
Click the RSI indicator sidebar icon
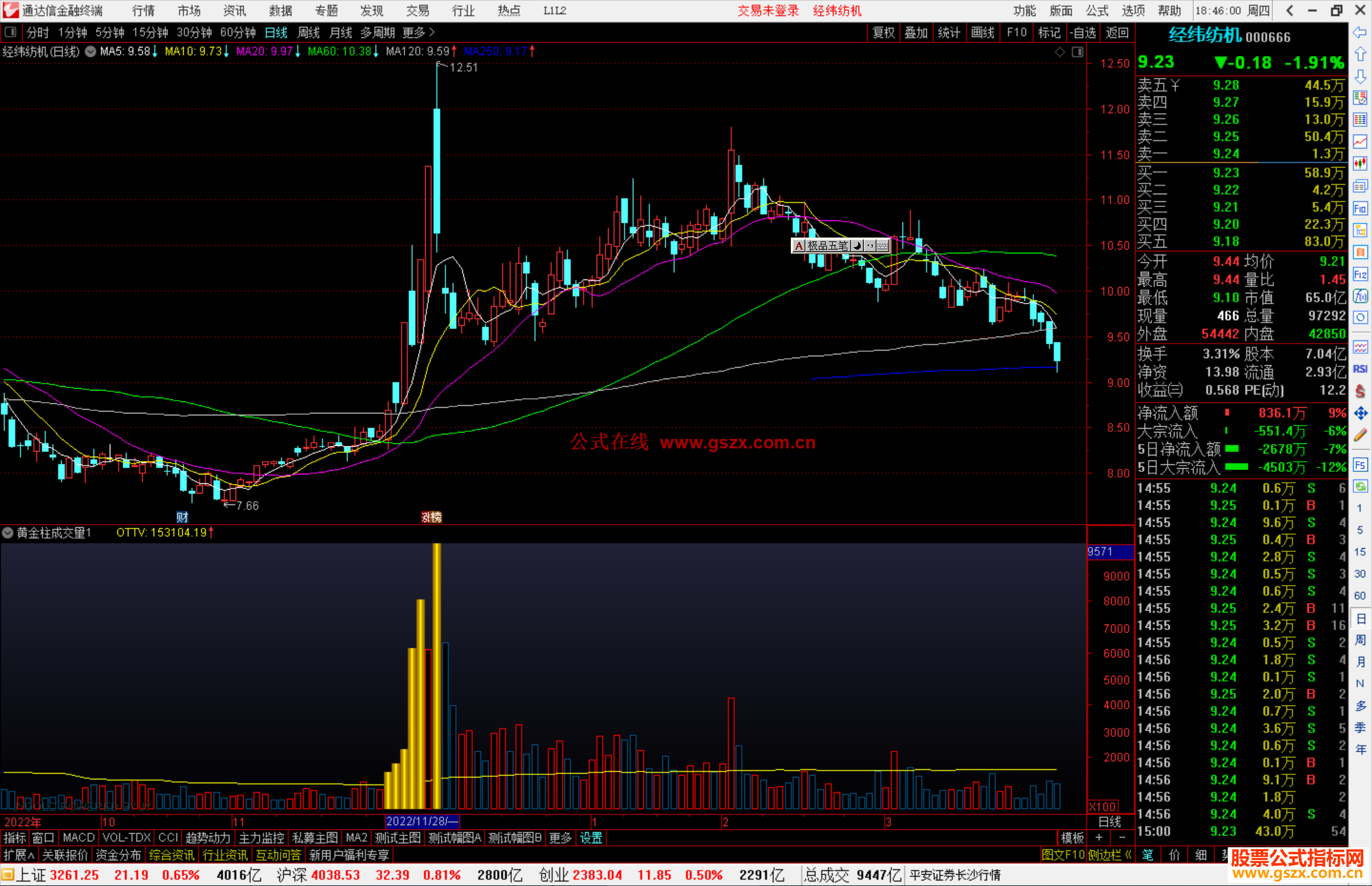(x=1360, y=369)
